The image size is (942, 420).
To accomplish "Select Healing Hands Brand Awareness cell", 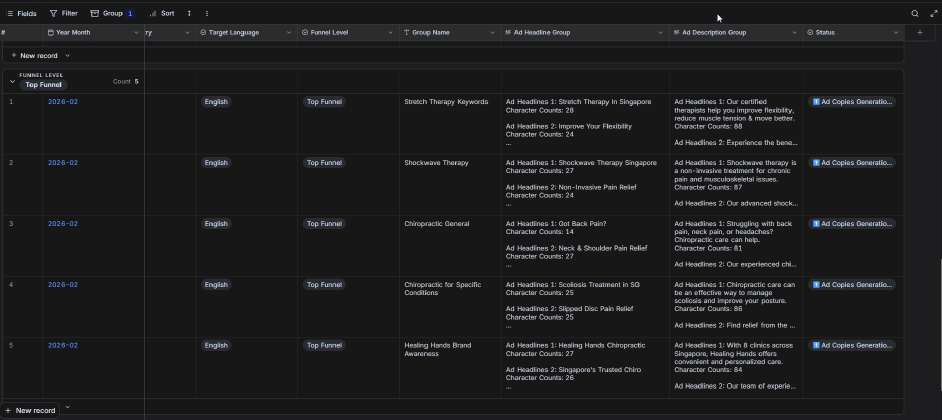I will pos(450,368).
